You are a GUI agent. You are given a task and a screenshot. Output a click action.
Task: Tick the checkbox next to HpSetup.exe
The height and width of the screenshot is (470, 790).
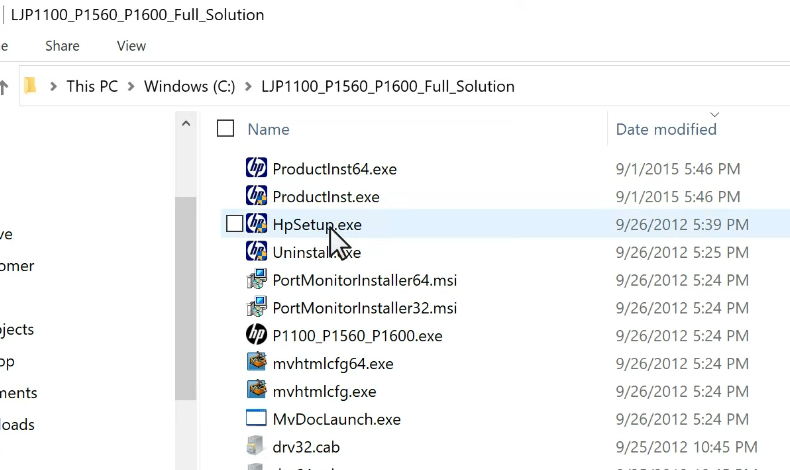tap(234, 224)
